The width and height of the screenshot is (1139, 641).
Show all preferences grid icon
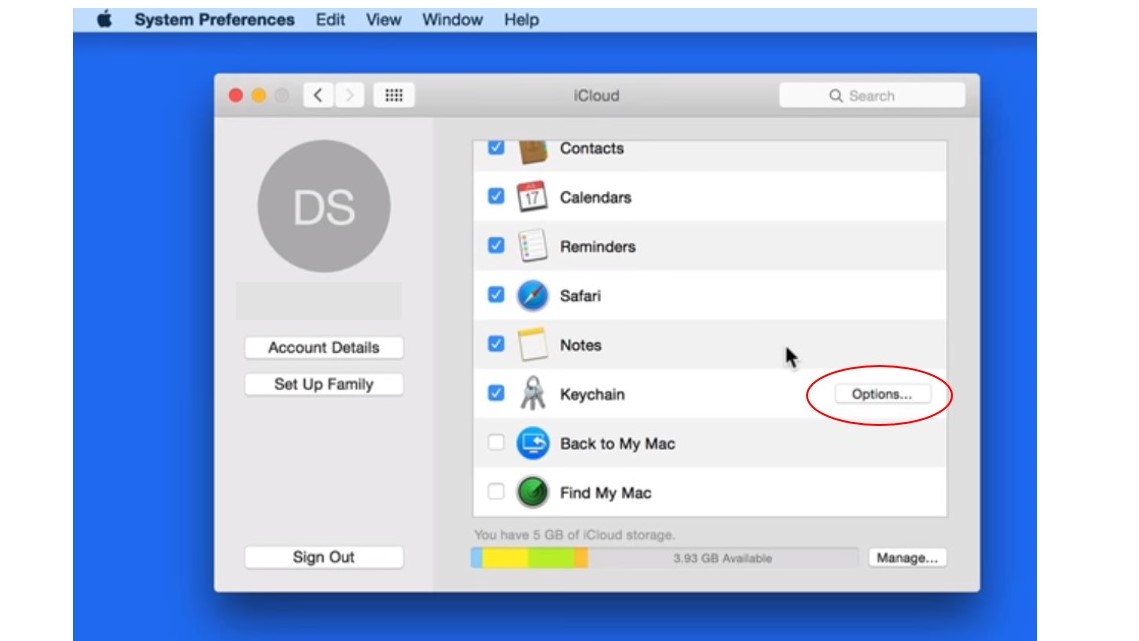pos(394,96)
